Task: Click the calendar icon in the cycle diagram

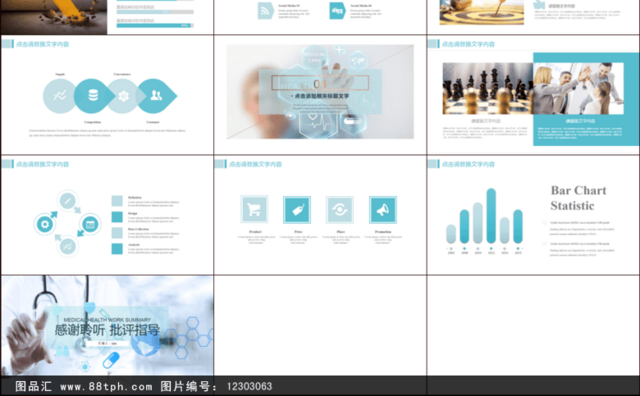Action: coord(90,224)
